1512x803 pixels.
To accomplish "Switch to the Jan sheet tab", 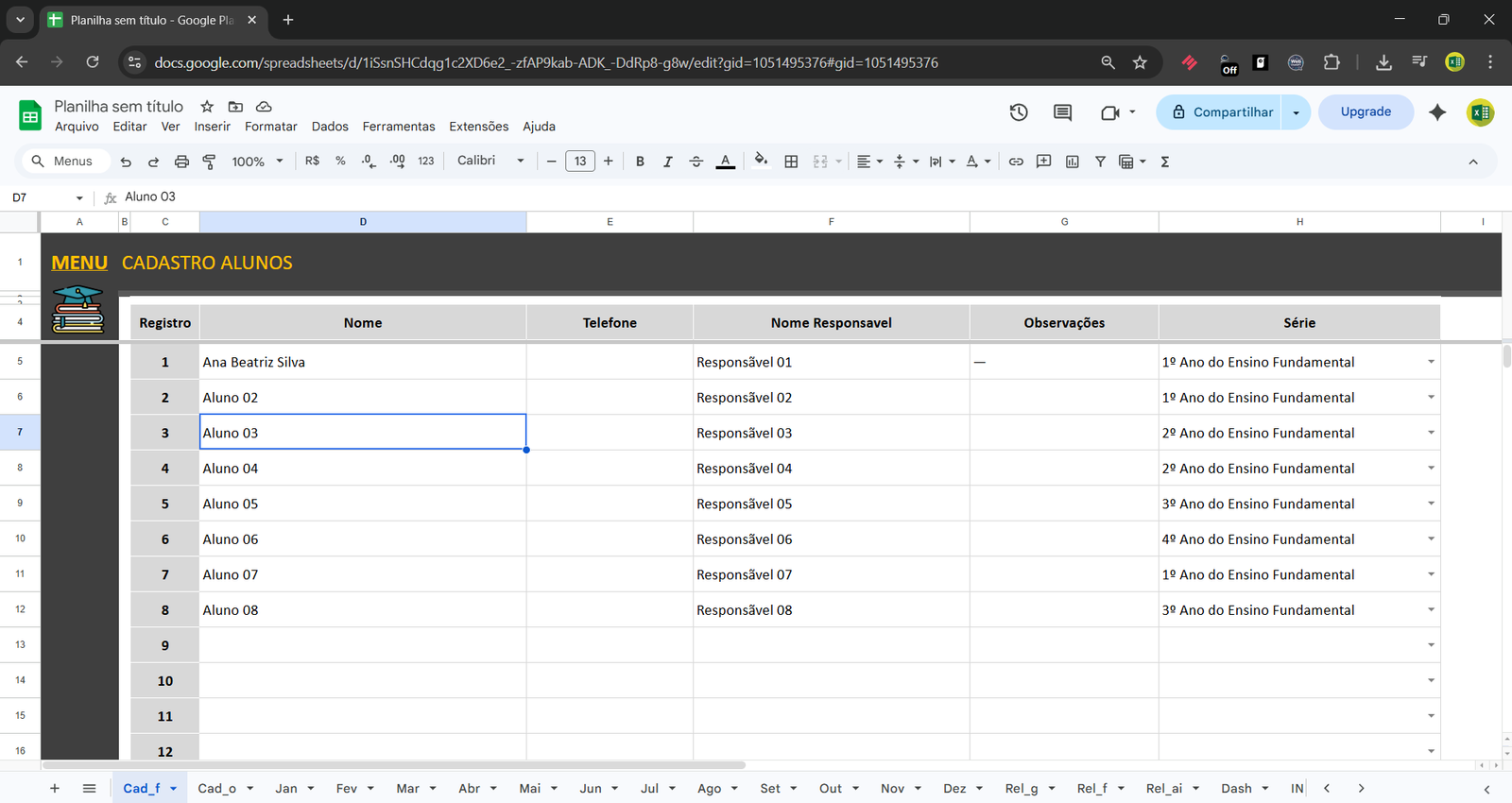I will click(x=286, y=788).
